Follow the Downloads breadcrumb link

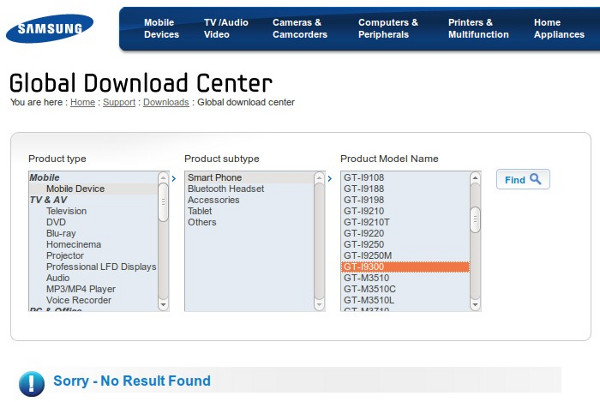166,102
